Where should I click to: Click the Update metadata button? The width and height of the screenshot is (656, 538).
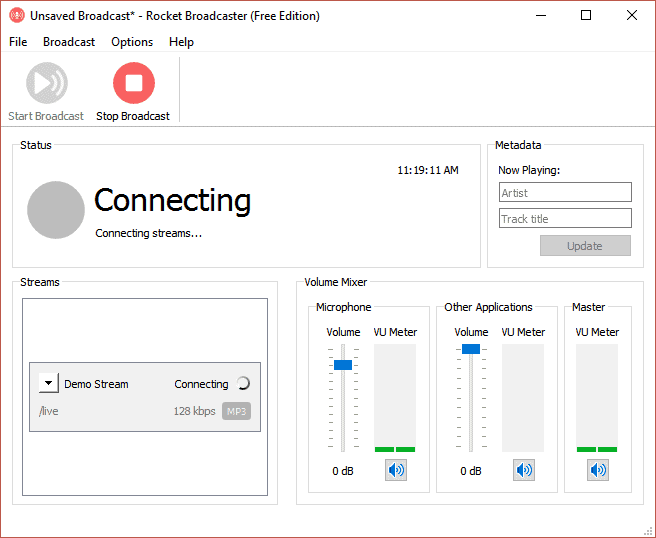point(585,246)
